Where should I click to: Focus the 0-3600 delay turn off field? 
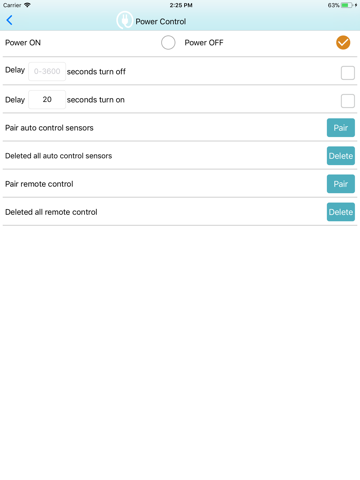47,71
